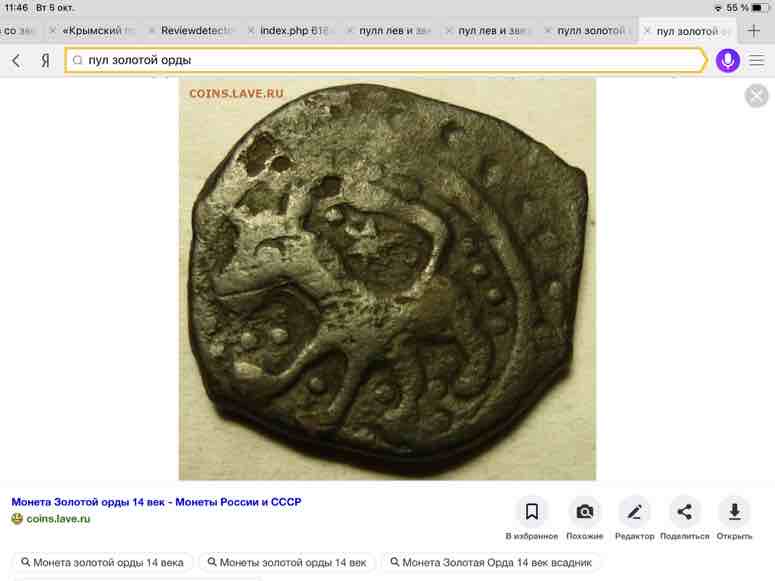Share image via Поделиться
The width and height of the screenshot is (775, 581).
coord(684,512)
